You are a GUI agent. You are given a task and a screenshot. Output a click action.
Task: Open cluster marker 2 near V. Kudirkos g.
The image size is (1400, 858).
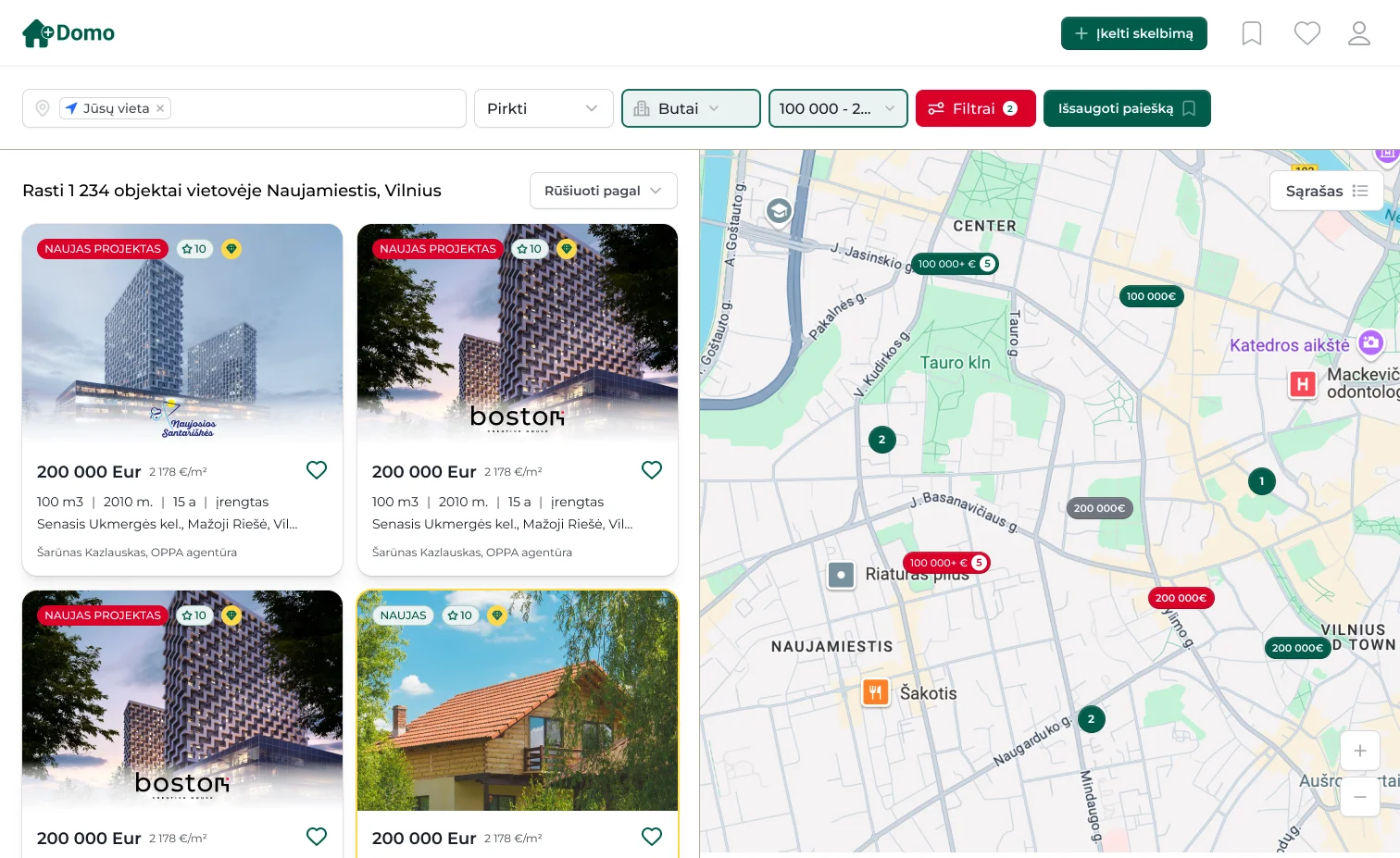(x=881, y=440)
